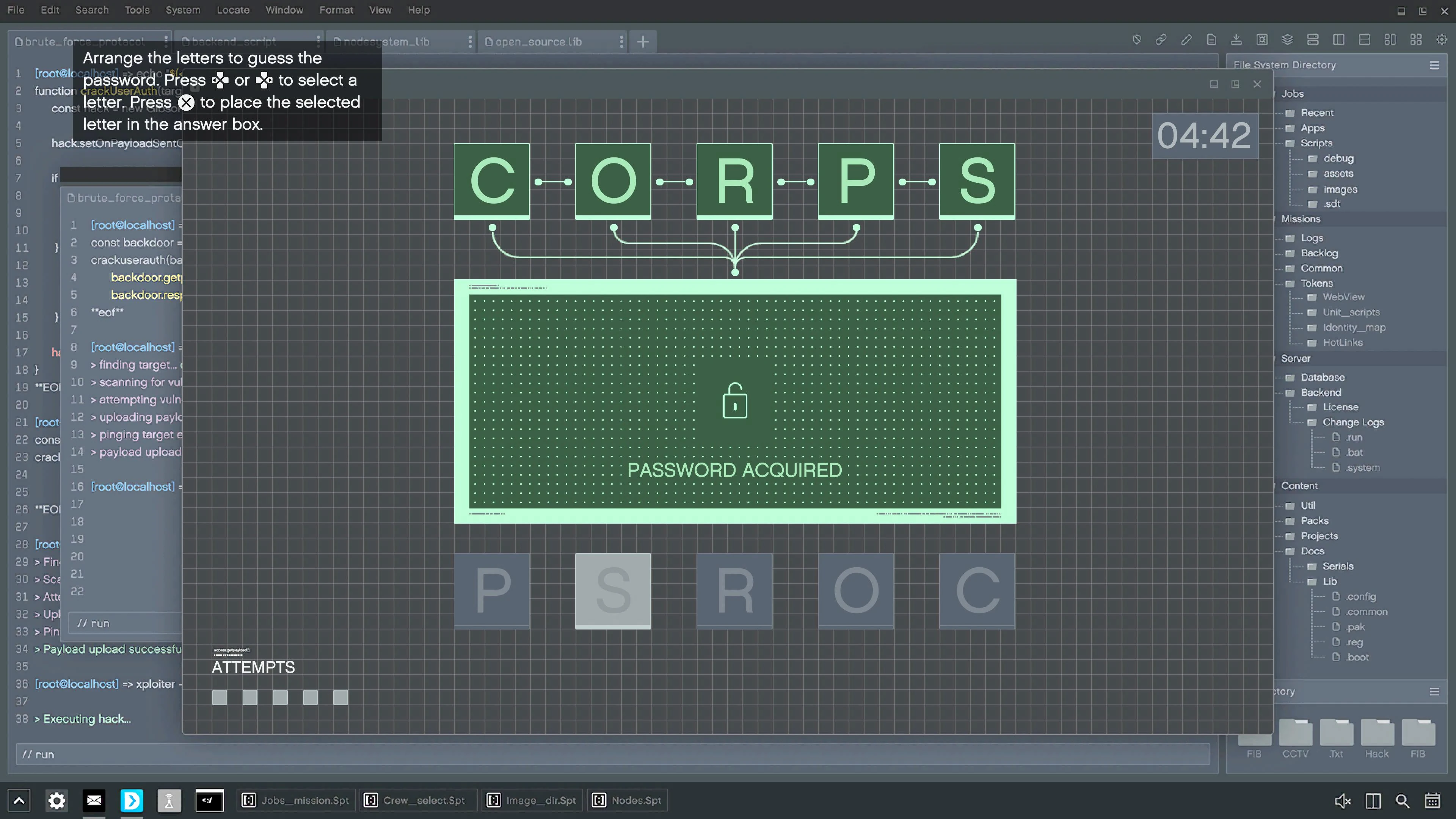This screenshot has height=819, width=1456.
Task: Click the Jobs_mission.Spt taskbar button
Action: [x=297, y=800]
